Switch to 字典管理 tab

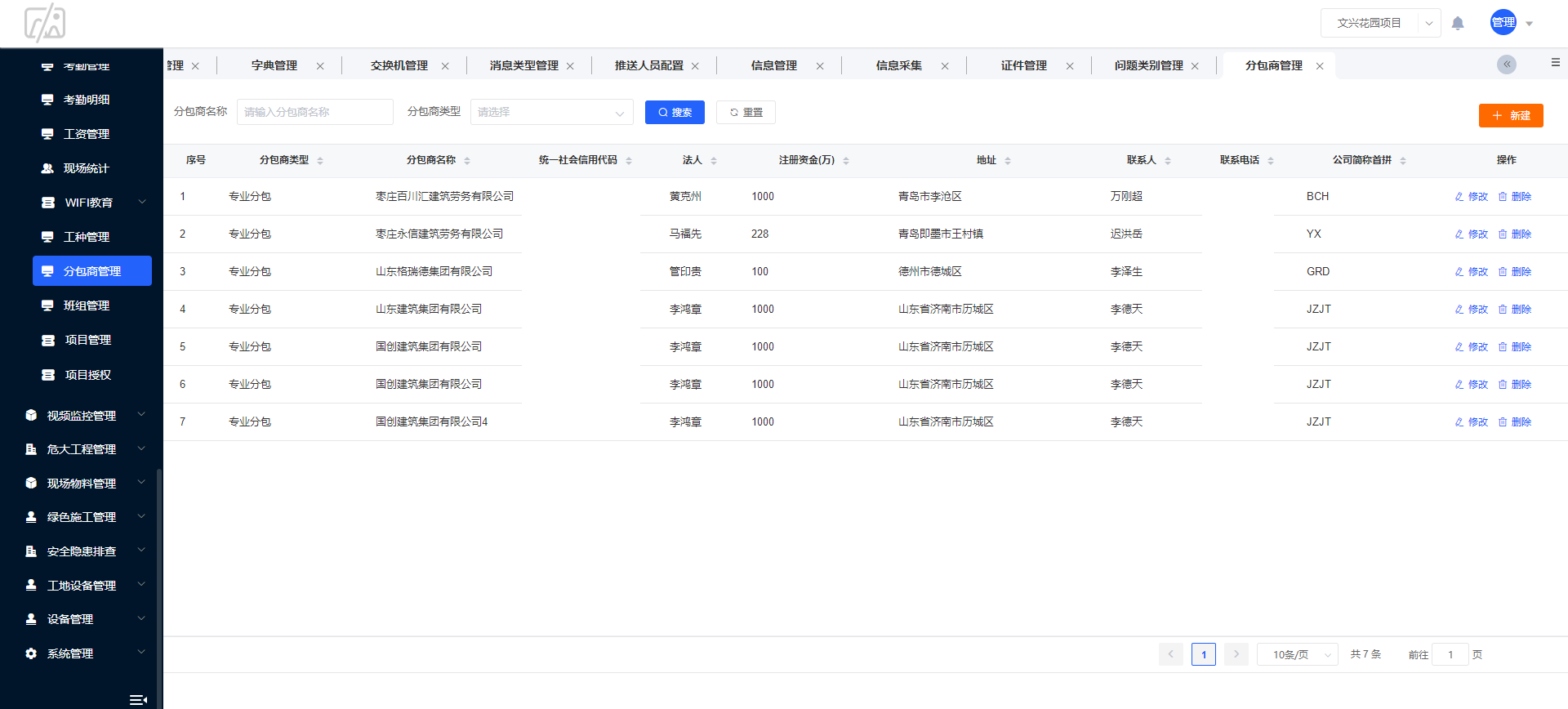coord(274,65)
